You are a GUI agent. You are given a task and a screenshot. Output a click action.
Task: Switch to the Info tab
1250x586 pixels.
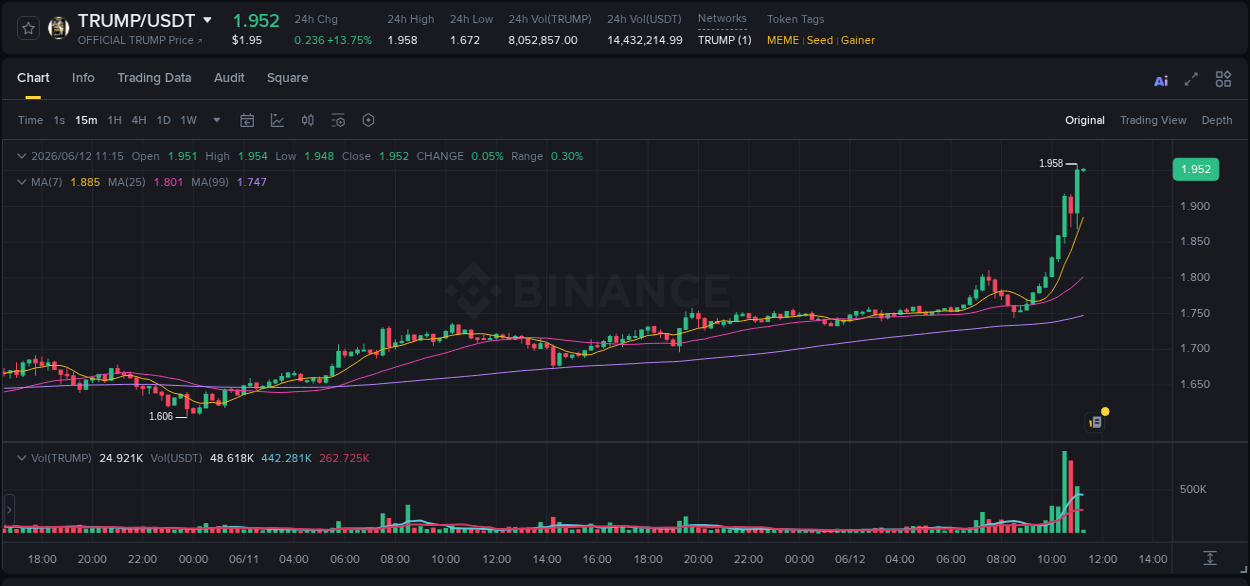pyautogui.click(x=83, y=78)
